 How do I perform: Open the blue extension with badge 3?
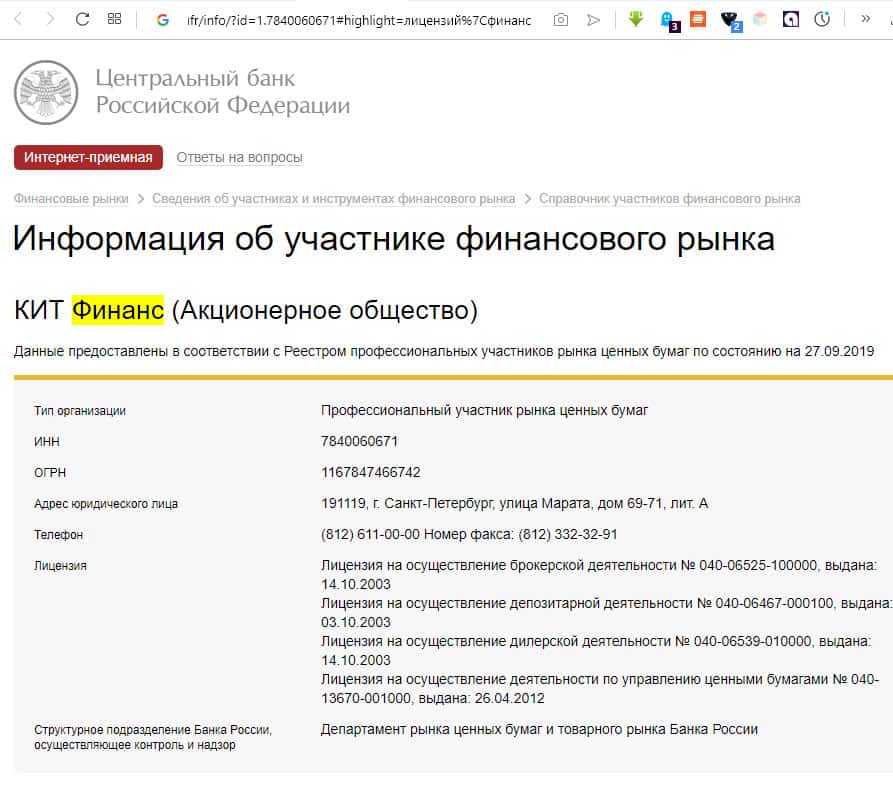pos(669,21)
